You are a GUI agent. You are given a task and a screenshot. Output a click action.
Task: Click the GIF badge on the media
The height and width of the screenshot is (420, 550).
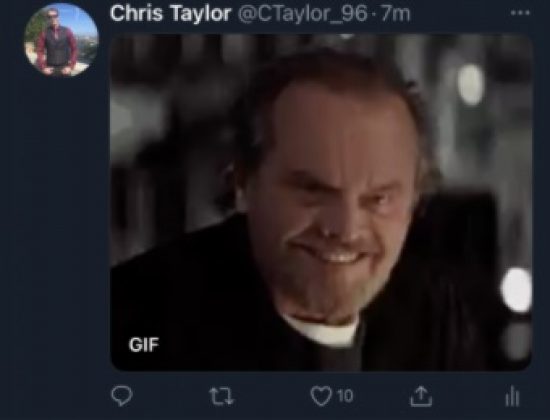pyautogui.click(x=144, y=345)
